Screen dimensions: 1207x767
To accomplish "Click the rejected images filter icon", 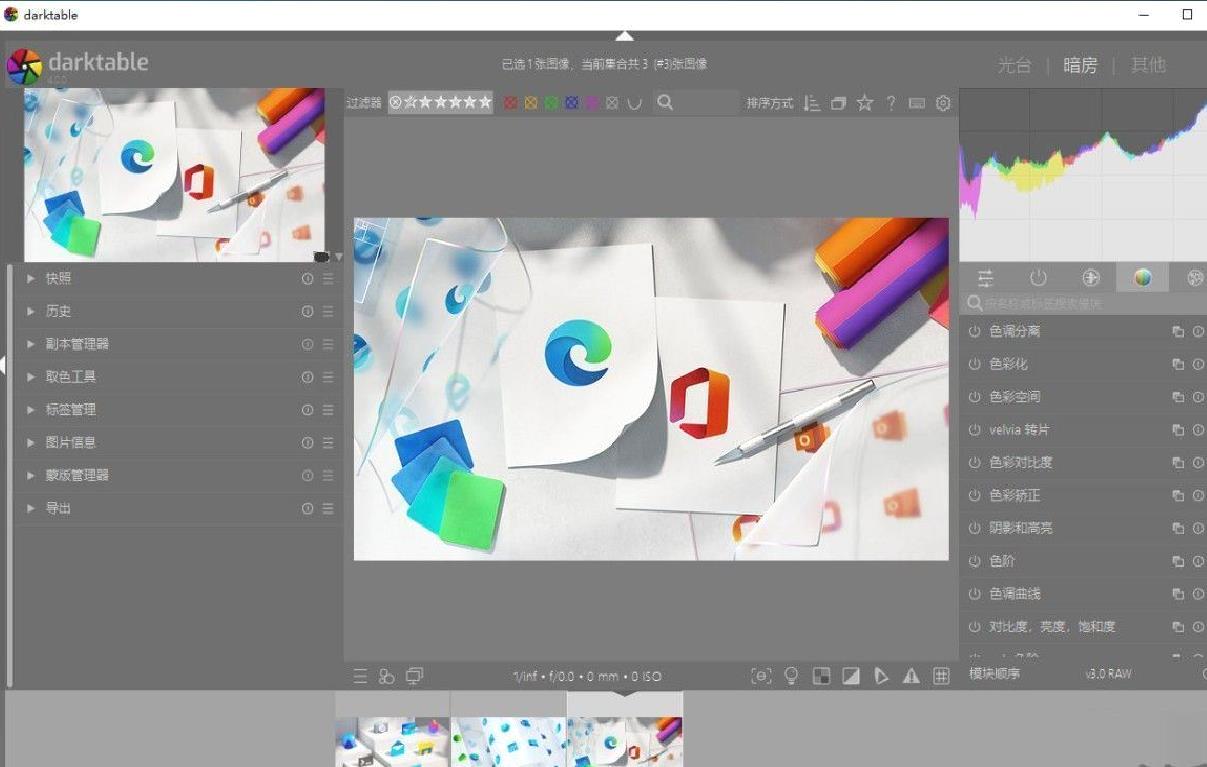I will 396,102.
